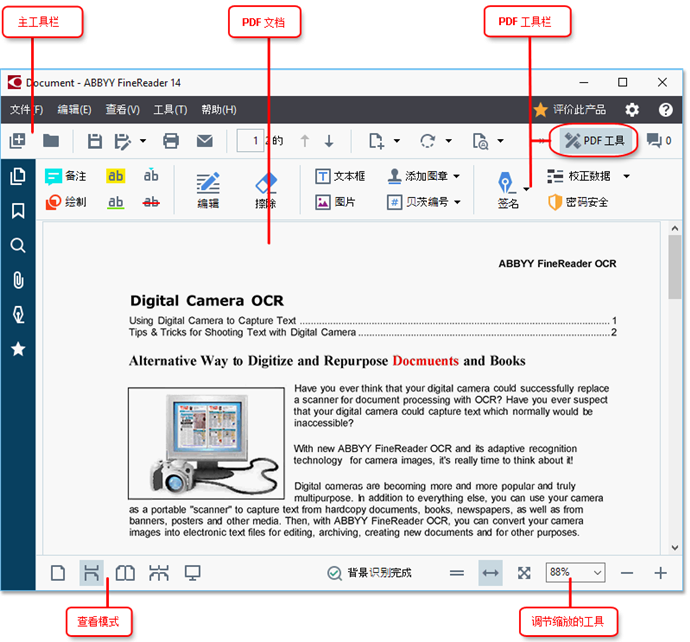Select the 绘制 draw tool
This screenshot has width=690, height=642.
coord(66,202)
